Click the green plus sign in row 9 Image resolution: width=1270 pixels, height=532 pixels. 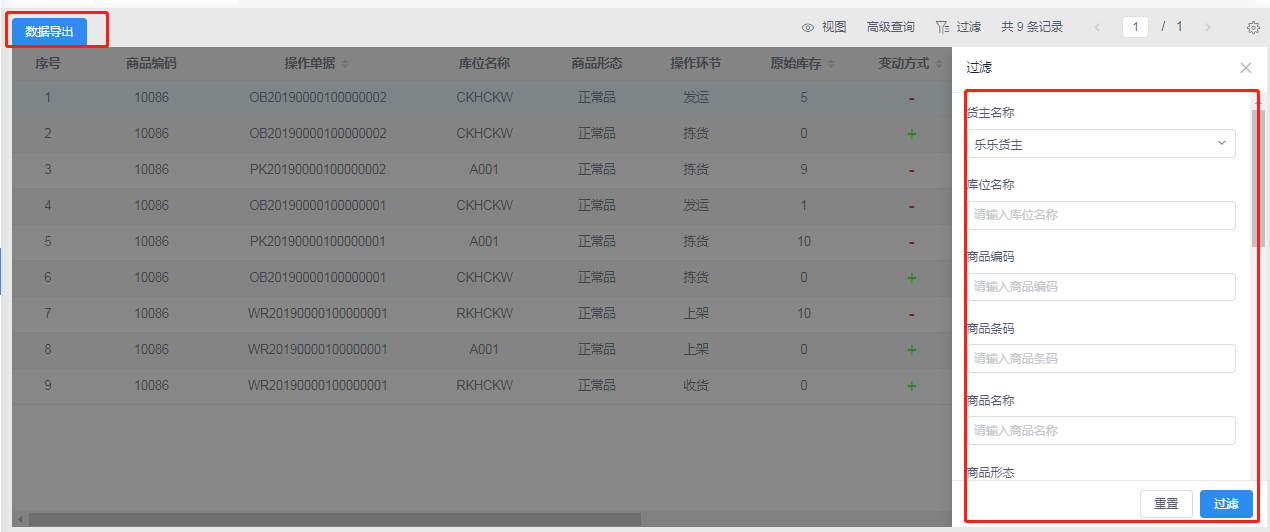click(x=911, y=386)
